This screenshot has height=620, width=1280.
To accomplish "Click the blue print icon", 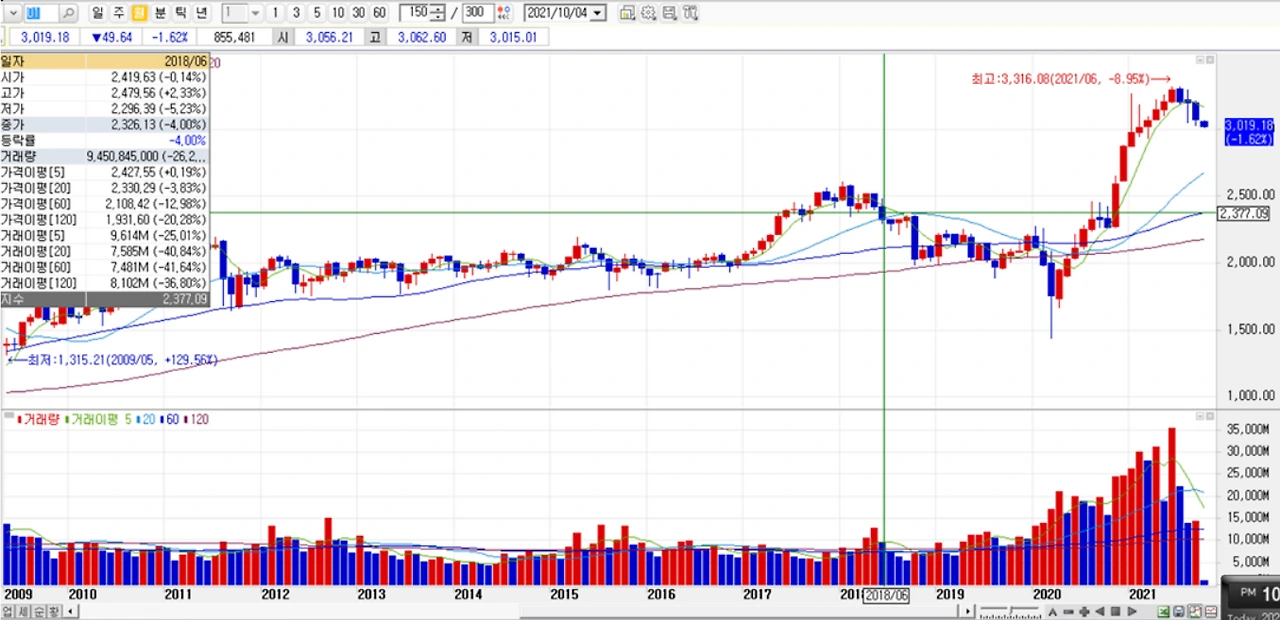I will tap(1179, 611).
